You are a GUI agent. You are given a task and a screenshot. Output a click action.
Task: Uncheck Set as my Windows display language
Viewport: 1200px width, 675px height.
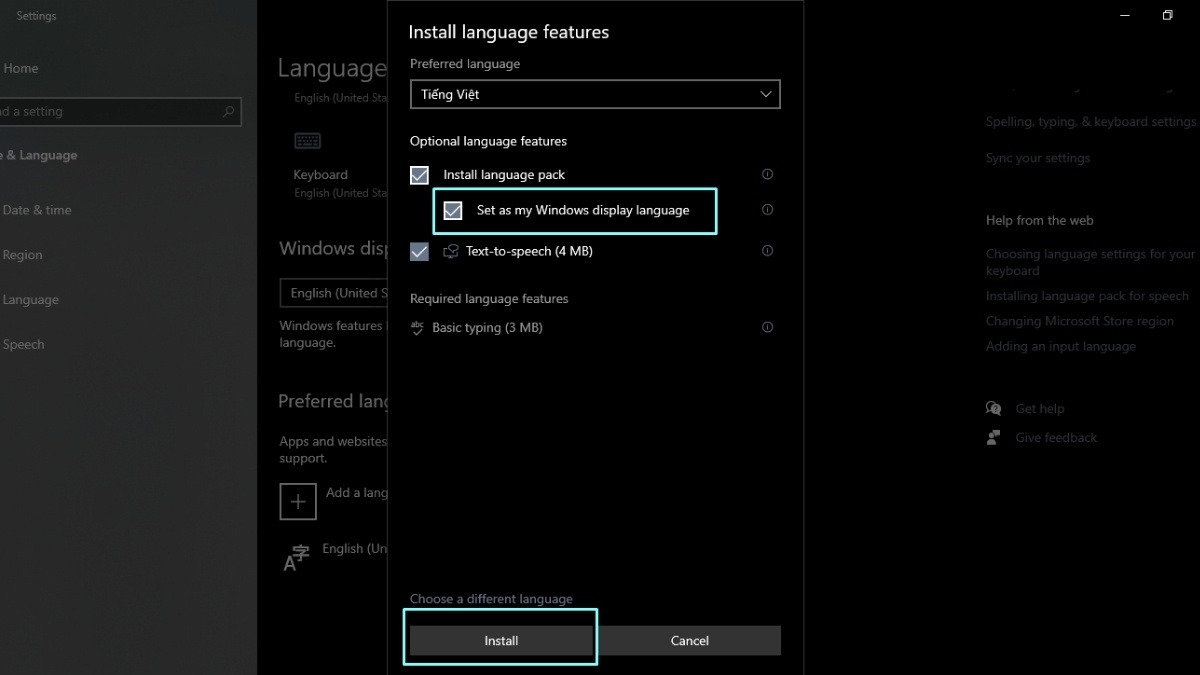453,211
